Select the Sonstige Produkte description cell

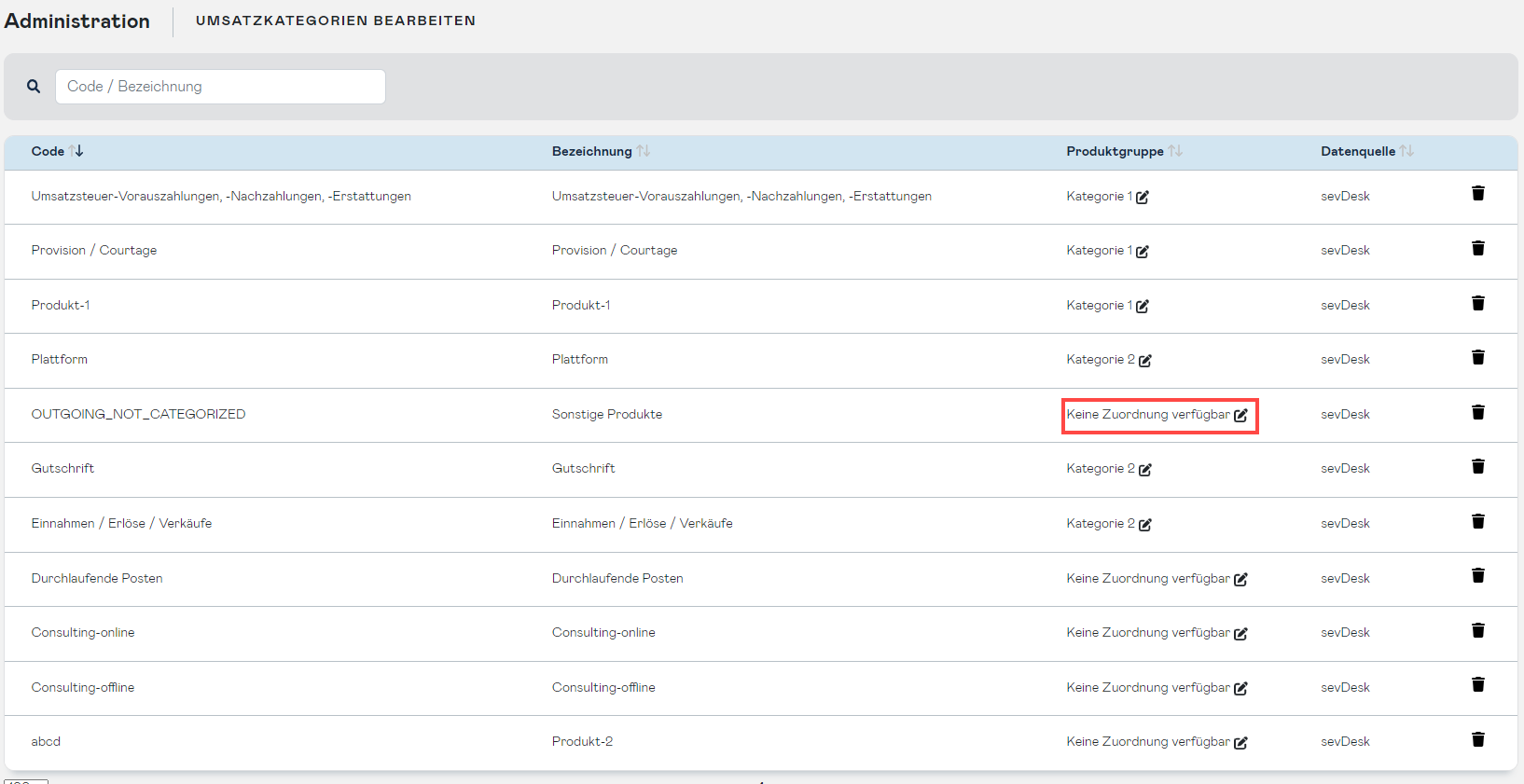click(x=607, y=414)
